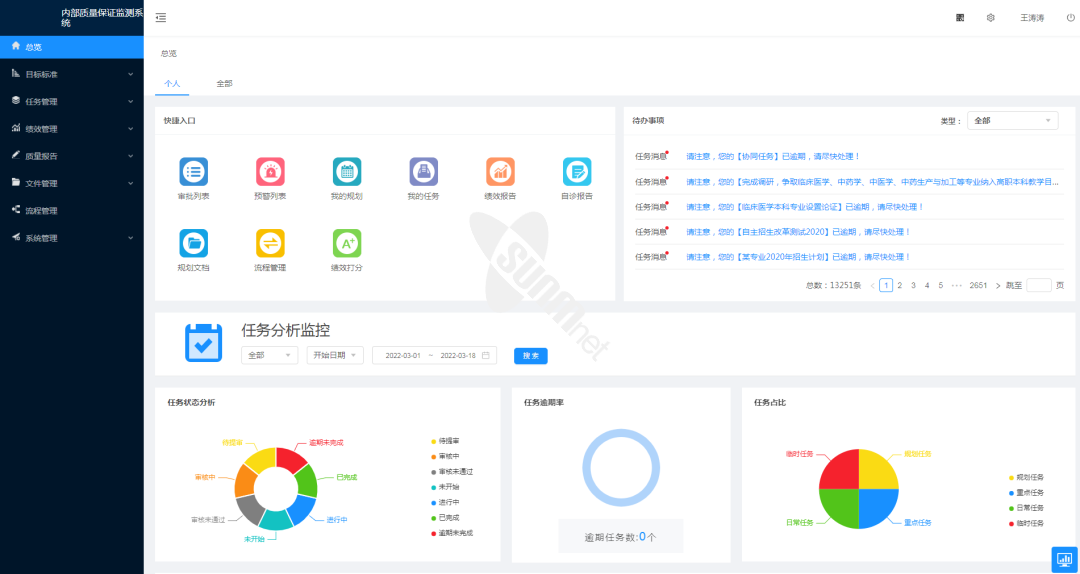
Task: Collapse the sidebar with the hamburger icon
Action: (161, 18)
